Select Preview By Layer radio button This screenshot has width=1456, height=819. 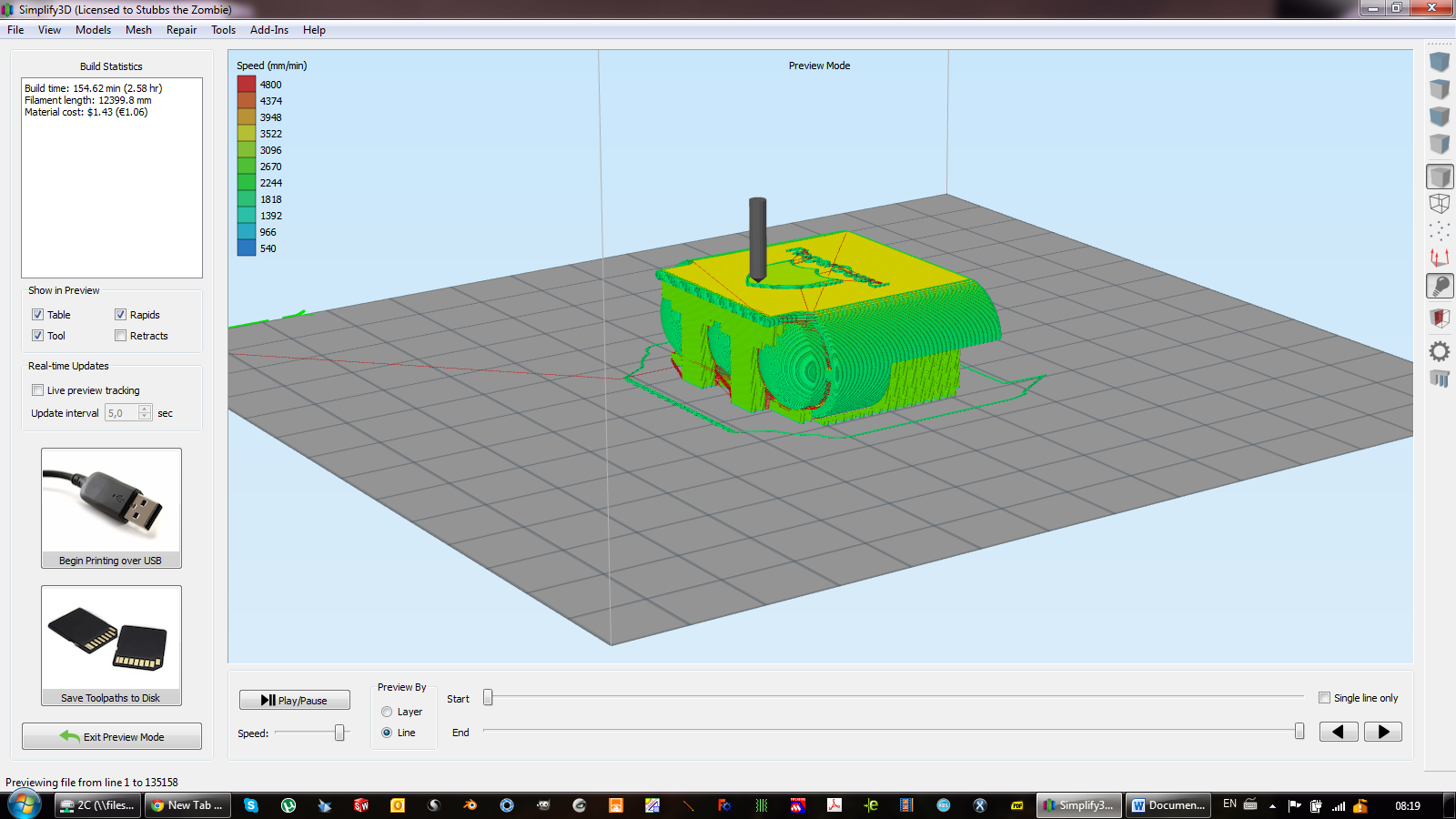click(387, 712)
